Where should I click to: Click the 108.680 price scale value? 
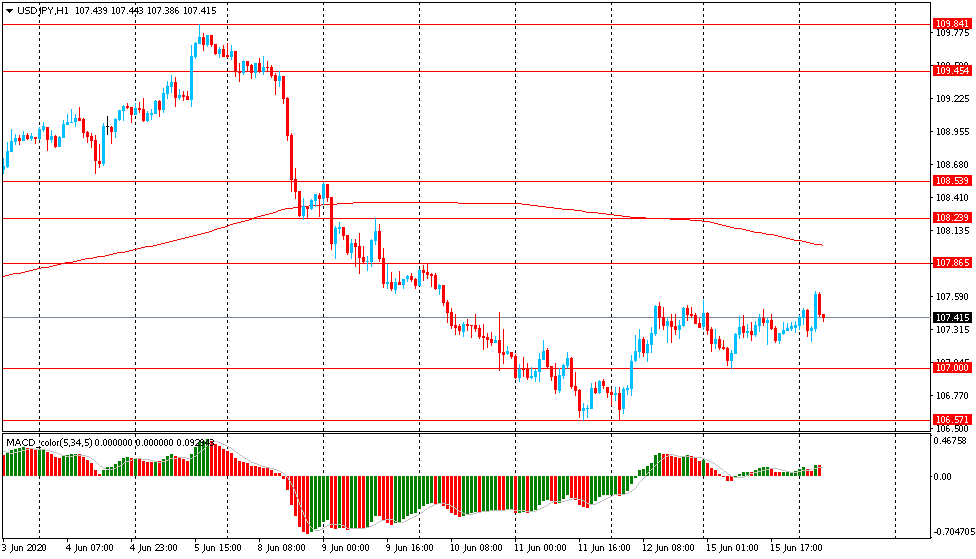[x=952, y=164]
